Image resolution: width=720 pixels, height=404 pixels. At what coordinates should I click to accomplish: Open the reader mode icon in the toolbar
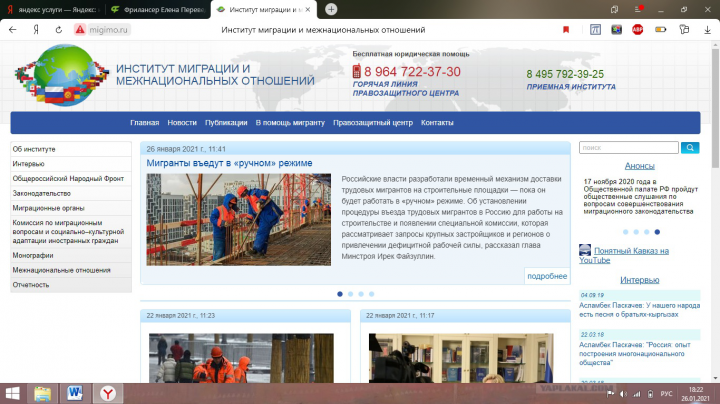[595, 30]
